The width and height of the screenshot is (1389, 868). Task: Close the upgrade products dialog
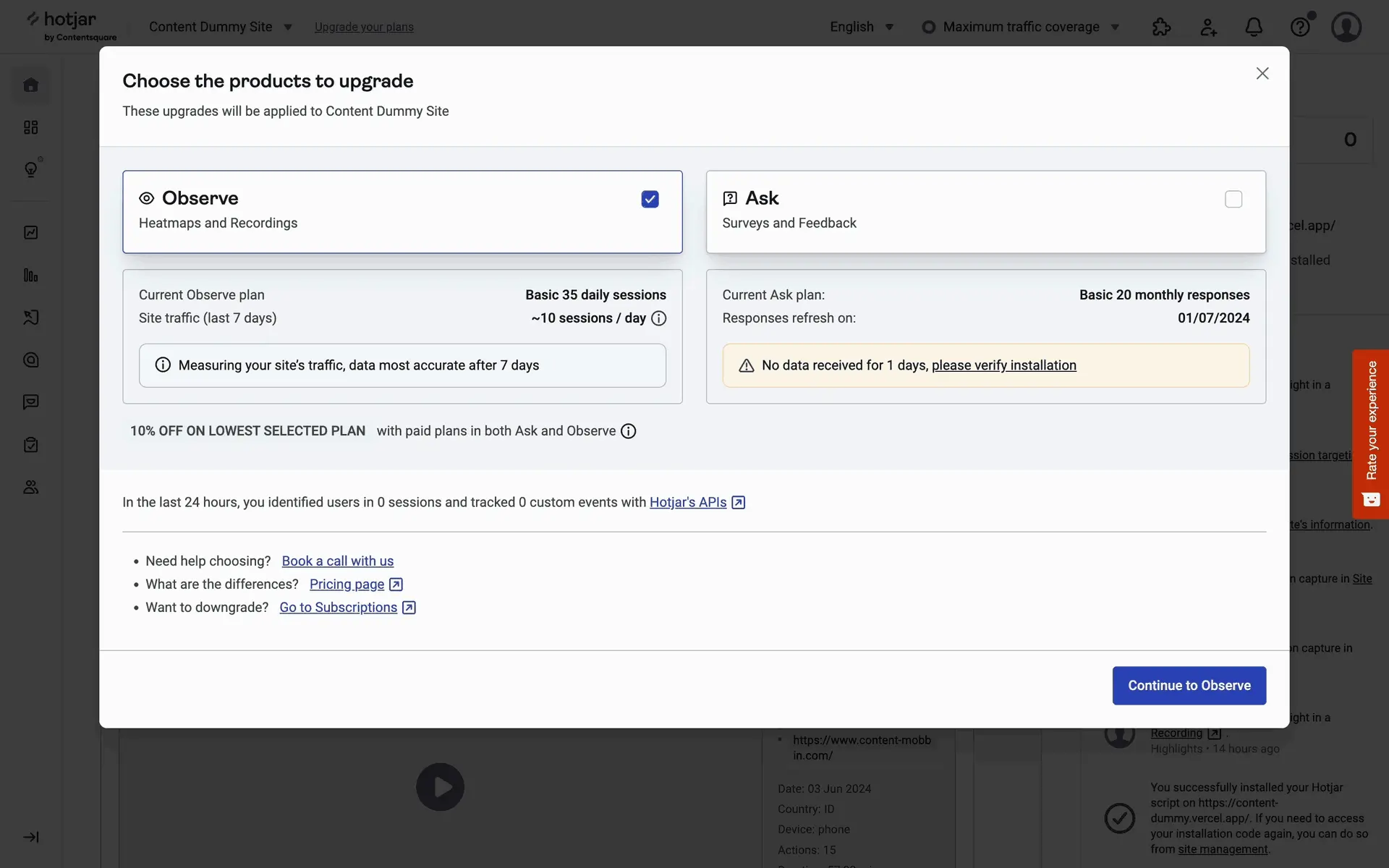[1262, 74]
